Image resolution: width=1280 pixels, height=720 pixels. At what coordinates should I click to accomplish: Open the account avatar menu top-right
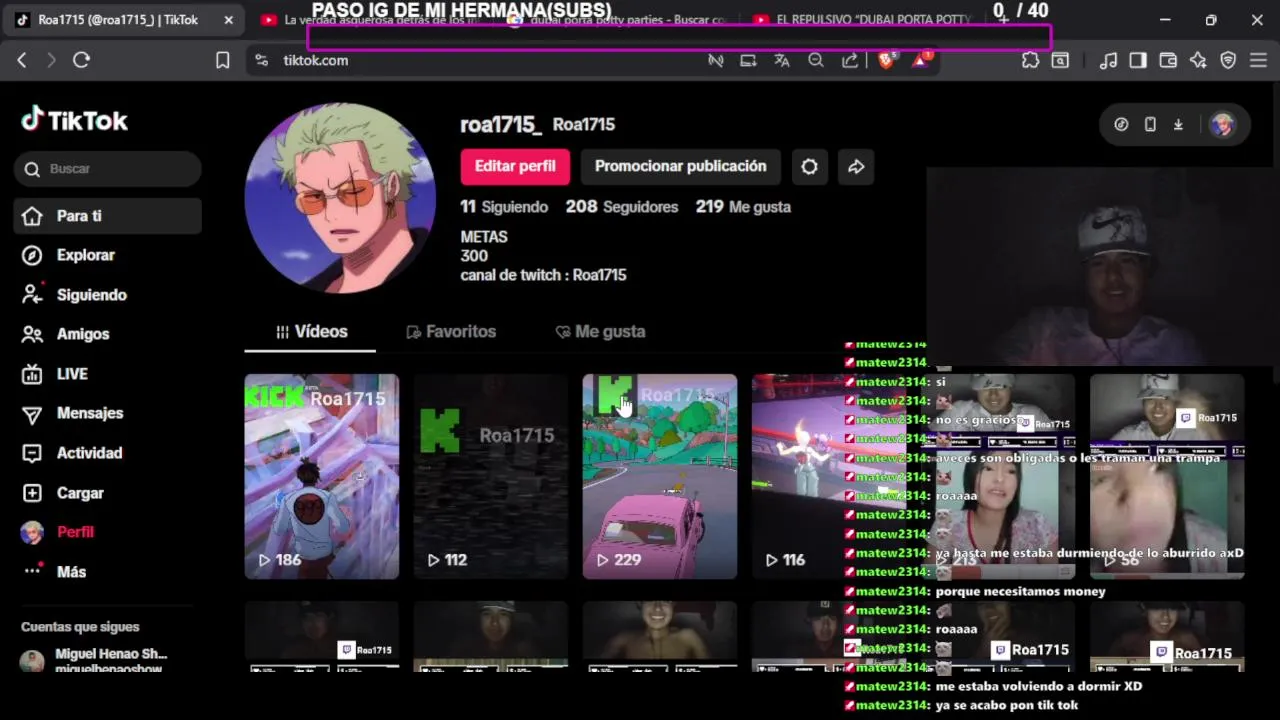pyautogui.click(x=1222, y=124)
